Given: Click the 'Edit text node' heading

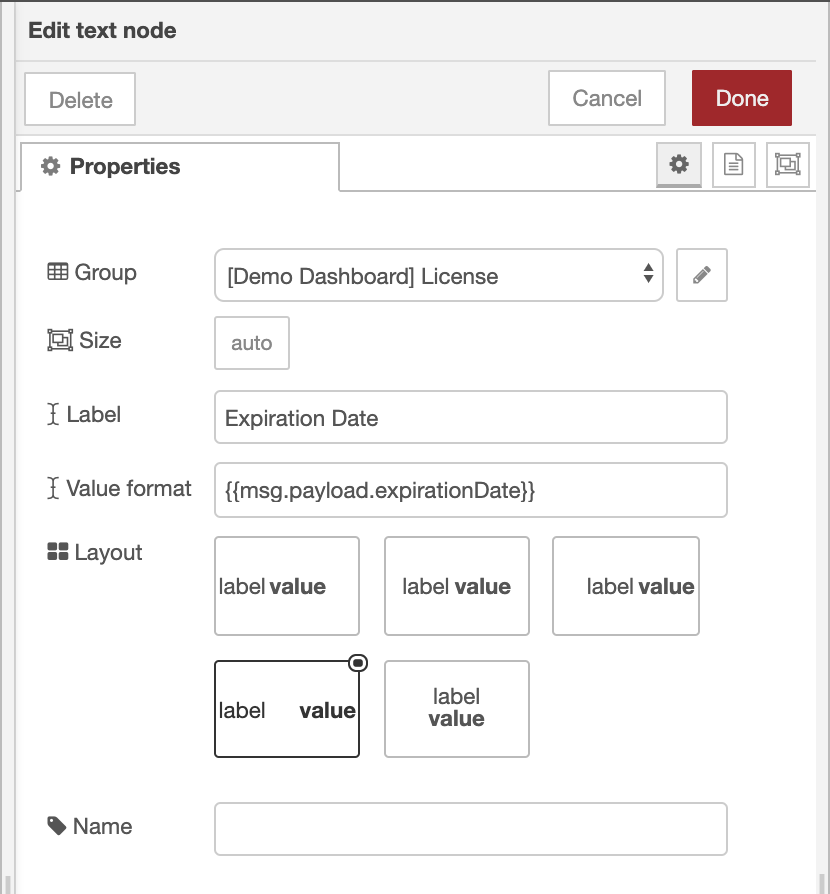Looking at the screenshot, I should pyautogui.click(x=103, y=30).
